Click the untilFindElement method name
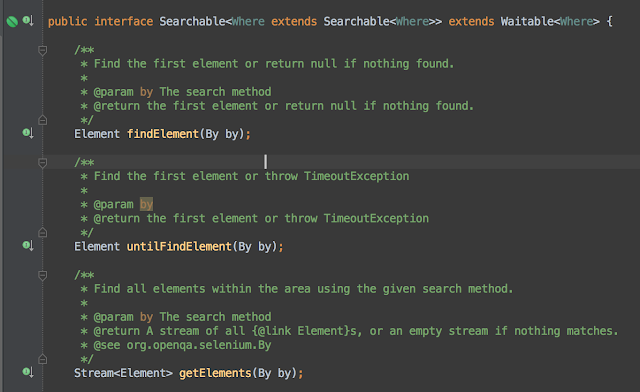Viewport: 640px width, 392px height. (179, 247)
